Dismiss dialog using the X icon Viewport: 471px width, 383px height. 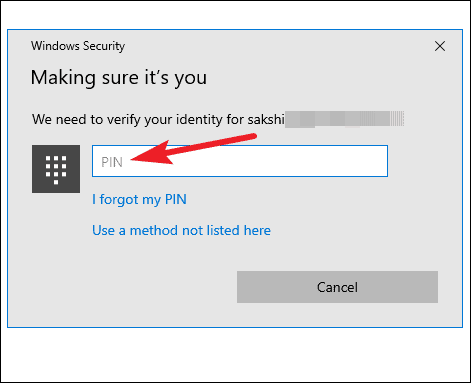pyautogui.click(x=440, y=46)
